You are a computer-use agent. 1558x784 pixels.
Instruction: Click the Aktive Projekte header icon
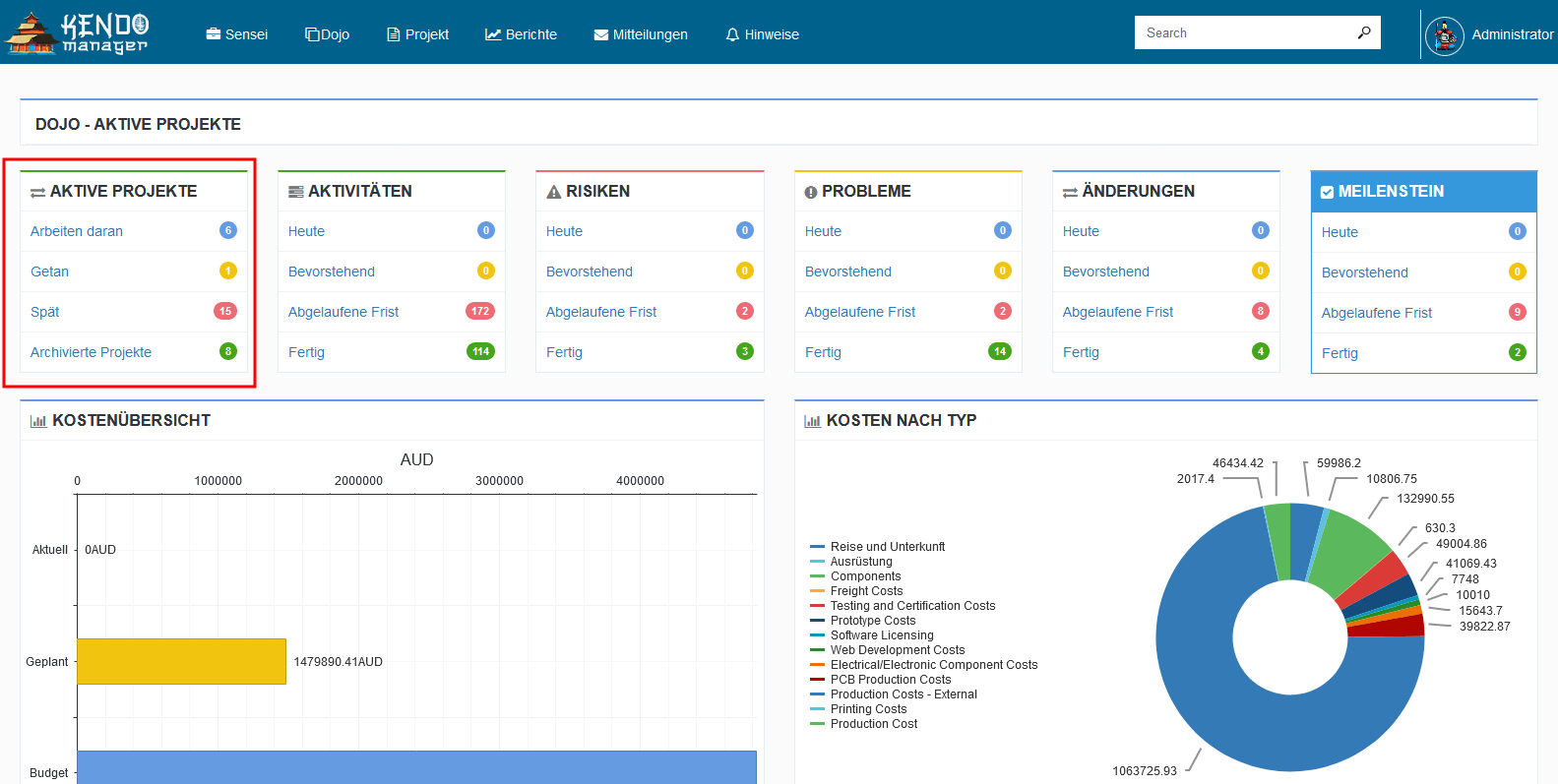pyautogui.click(x=38, y=192)
